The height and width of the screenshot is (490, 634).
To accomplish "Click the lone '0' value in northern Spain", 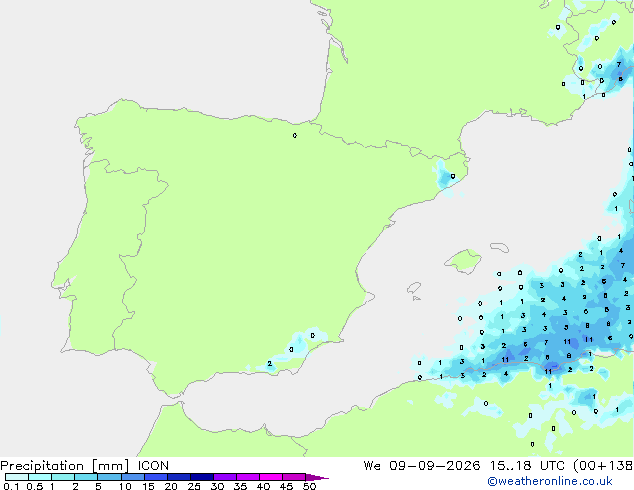I will (295, 135).
